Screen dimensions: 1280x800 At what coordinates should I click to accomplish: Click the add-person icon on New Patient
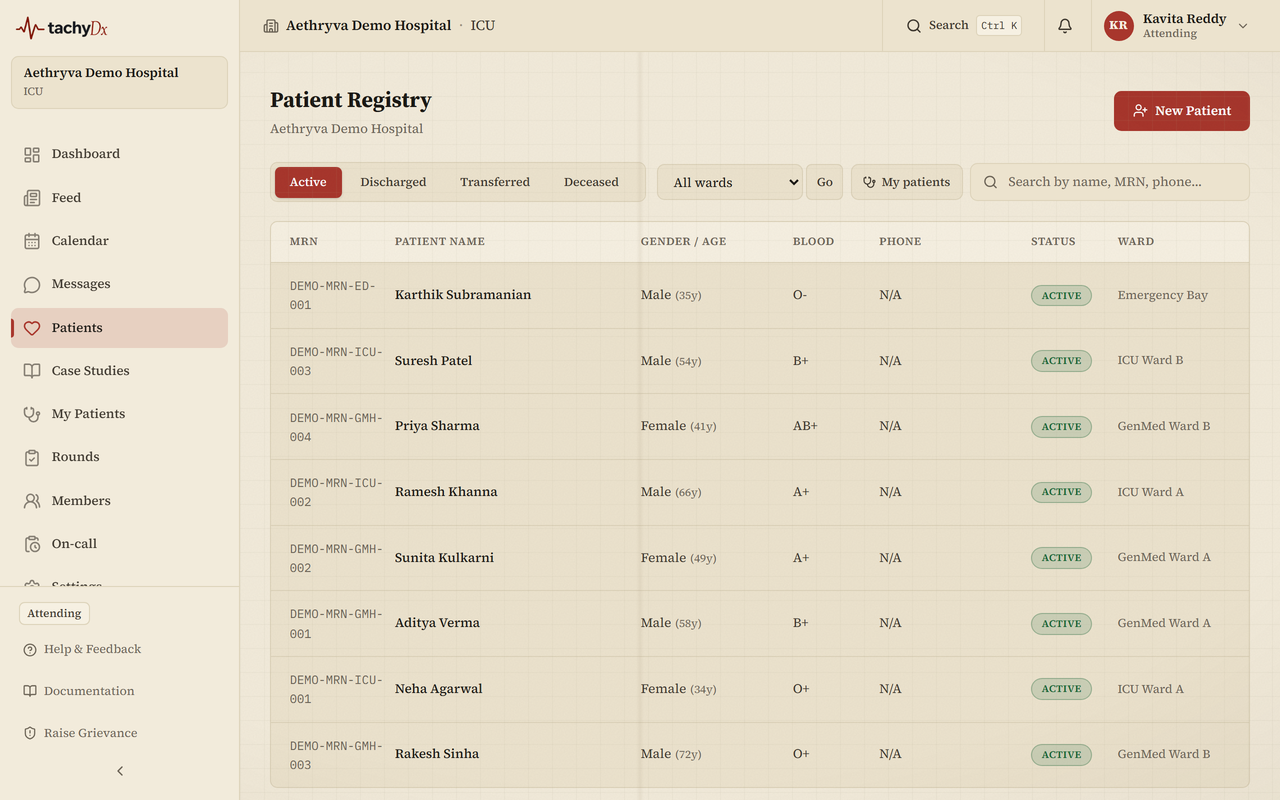[1140, 111]
